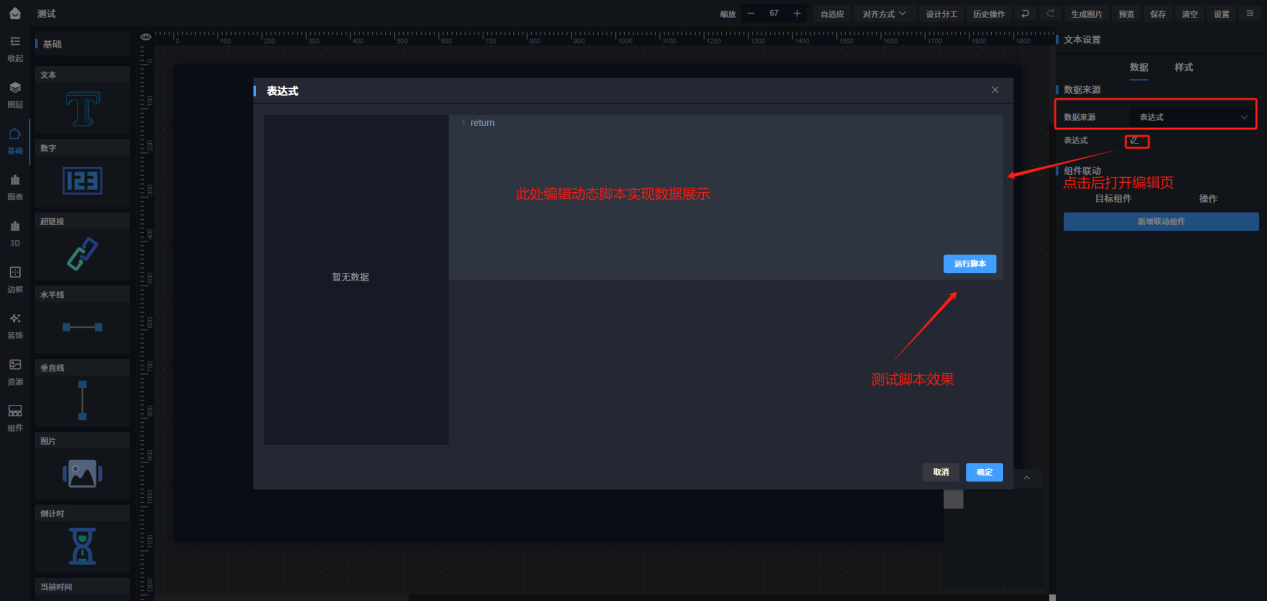The width and height of the screenshot is (1267, 601).
Task: Click 确定 confirm in dialog
Action: [984, 472]
